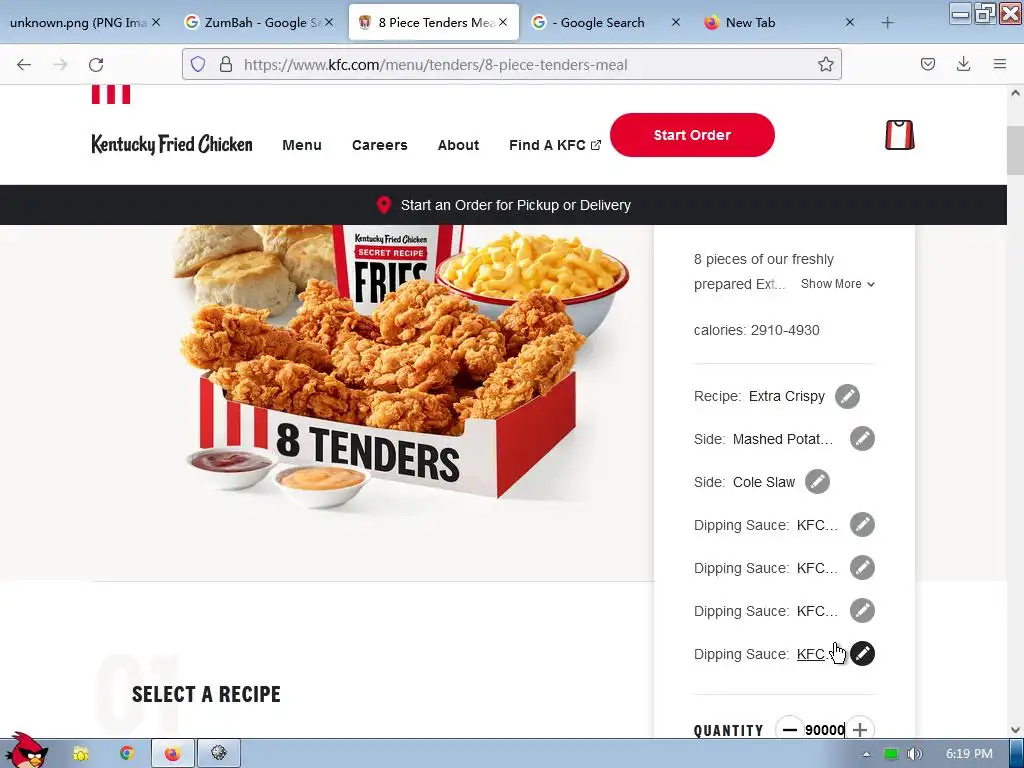Open the Firefox application menu
The image size is (1024, 768).
[x=1000, y=64]
